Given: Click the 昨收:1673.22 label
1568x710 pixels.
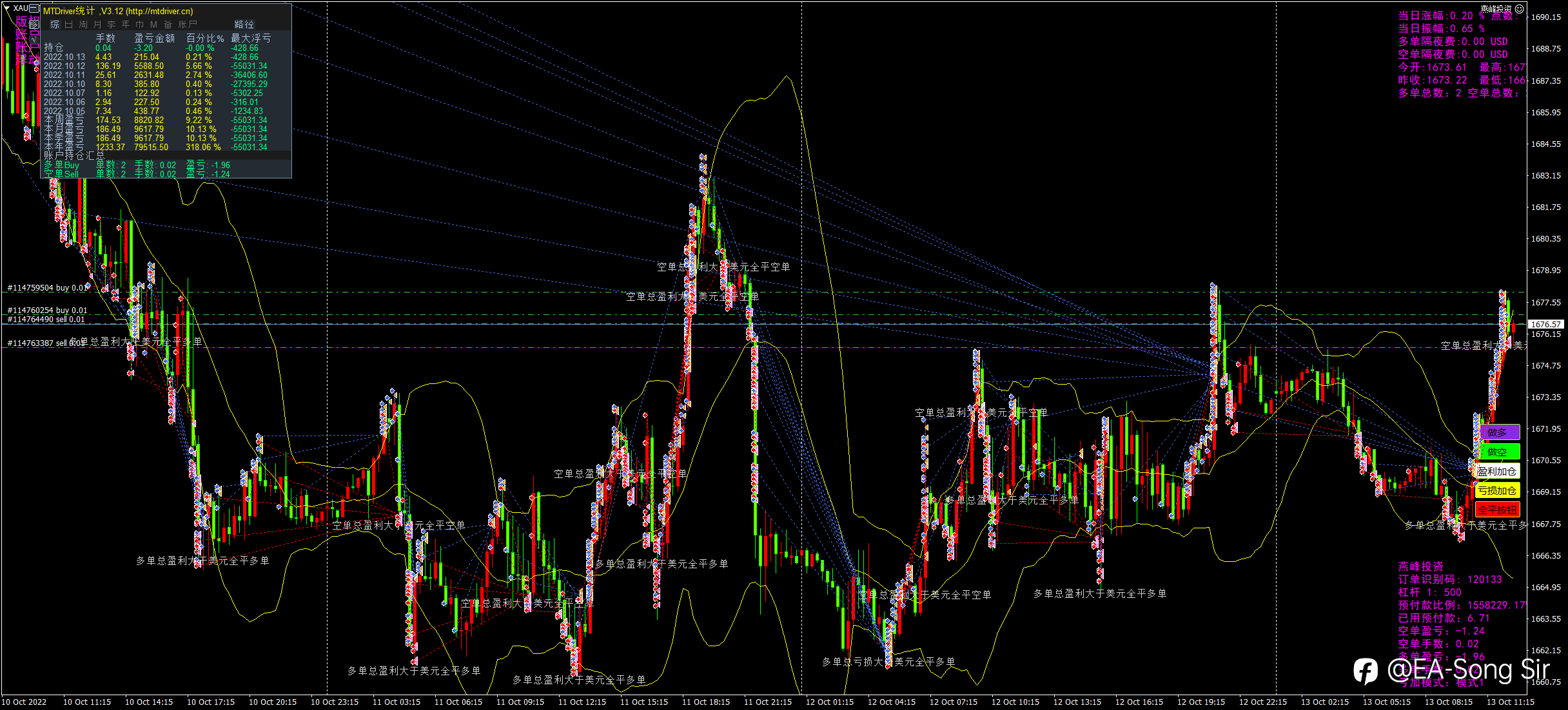Looking at the screenshot, I should (x=1433, y=80).
